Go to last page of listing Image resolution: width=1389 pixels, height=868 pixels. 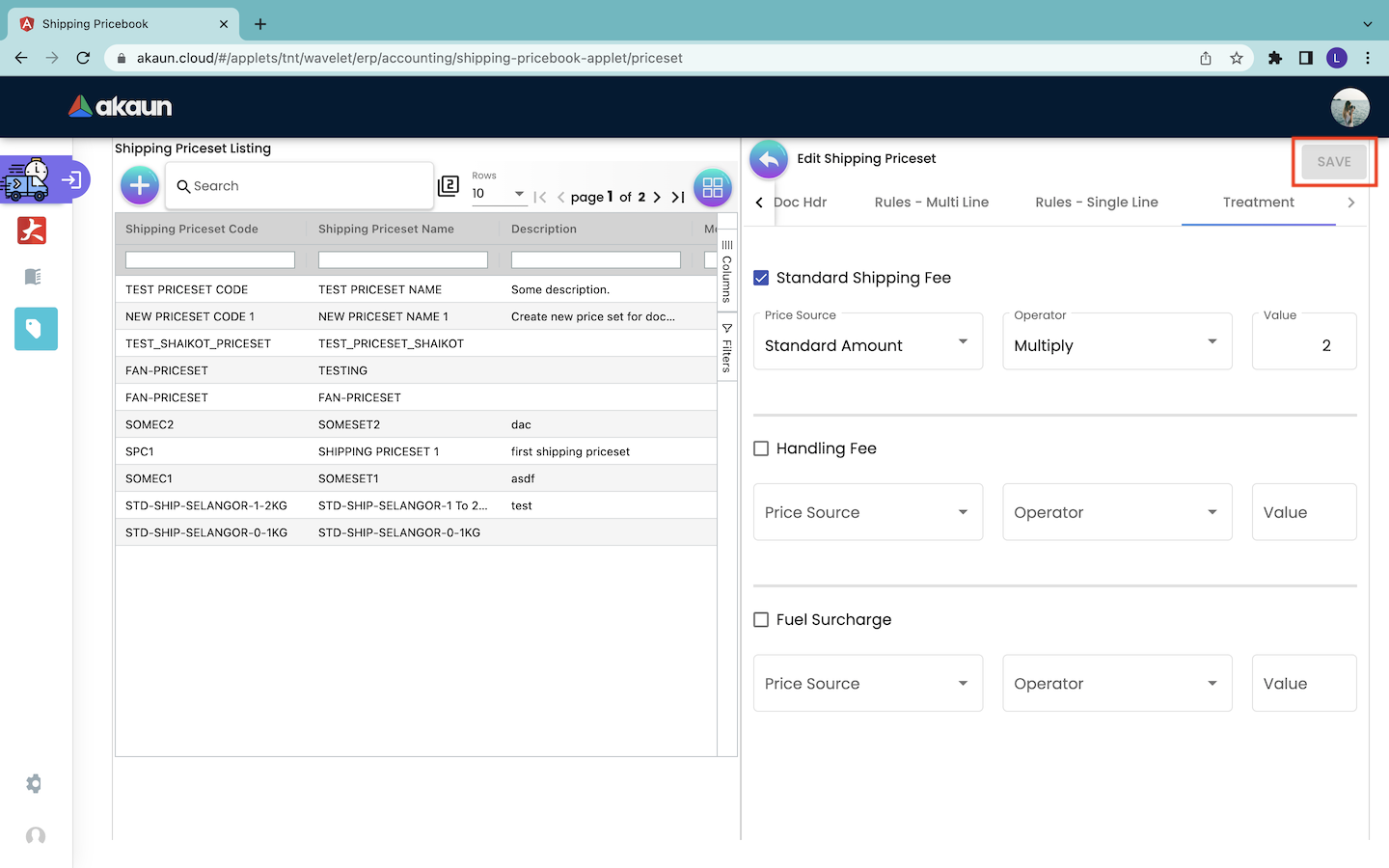coord(678,197)
